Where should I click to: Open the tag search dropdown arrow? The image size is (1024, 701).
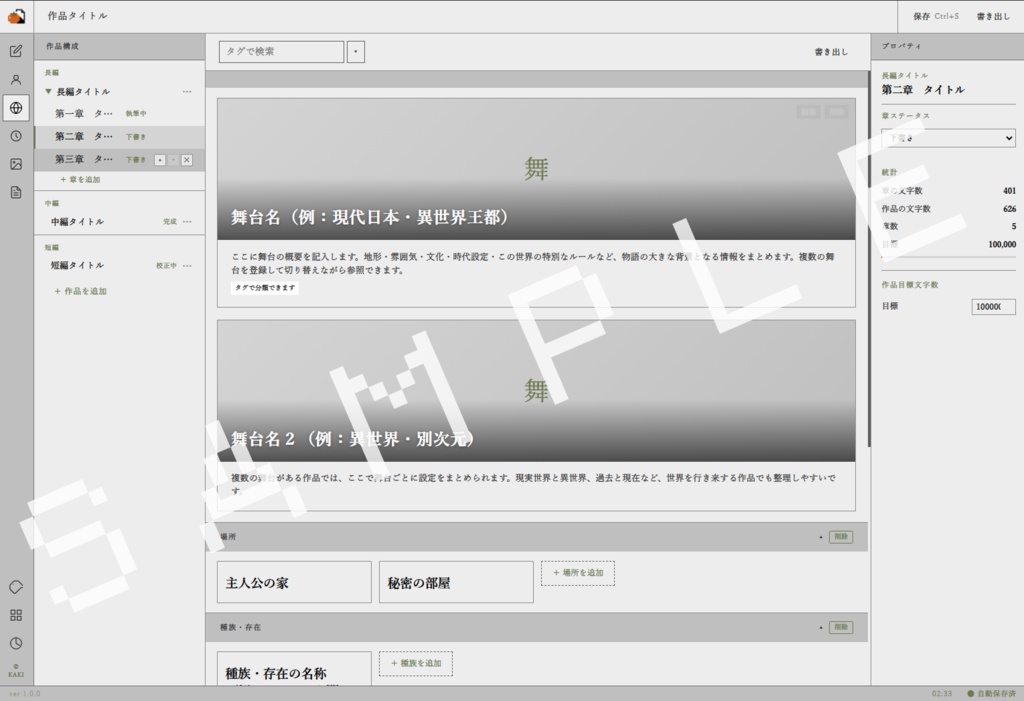click(x=356, y=52)
